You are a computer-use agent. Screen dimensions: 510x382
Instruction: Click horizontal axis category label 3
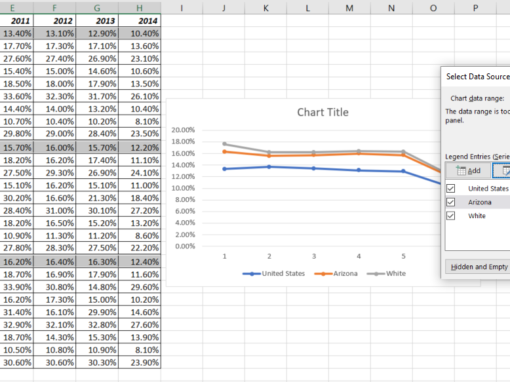pyautogui.click(x=314, y=256)
